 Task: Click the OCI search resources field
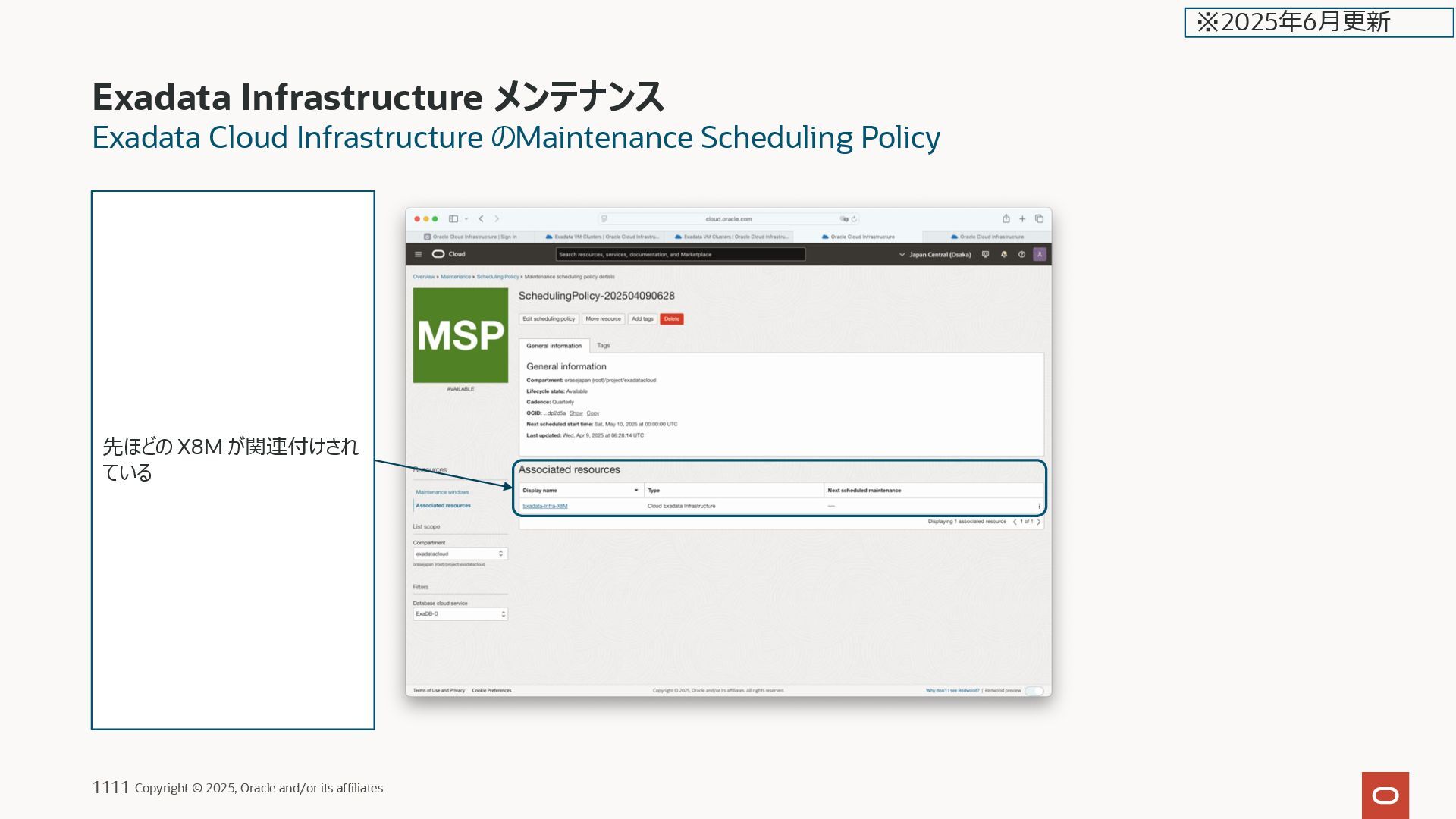(679, 255)
